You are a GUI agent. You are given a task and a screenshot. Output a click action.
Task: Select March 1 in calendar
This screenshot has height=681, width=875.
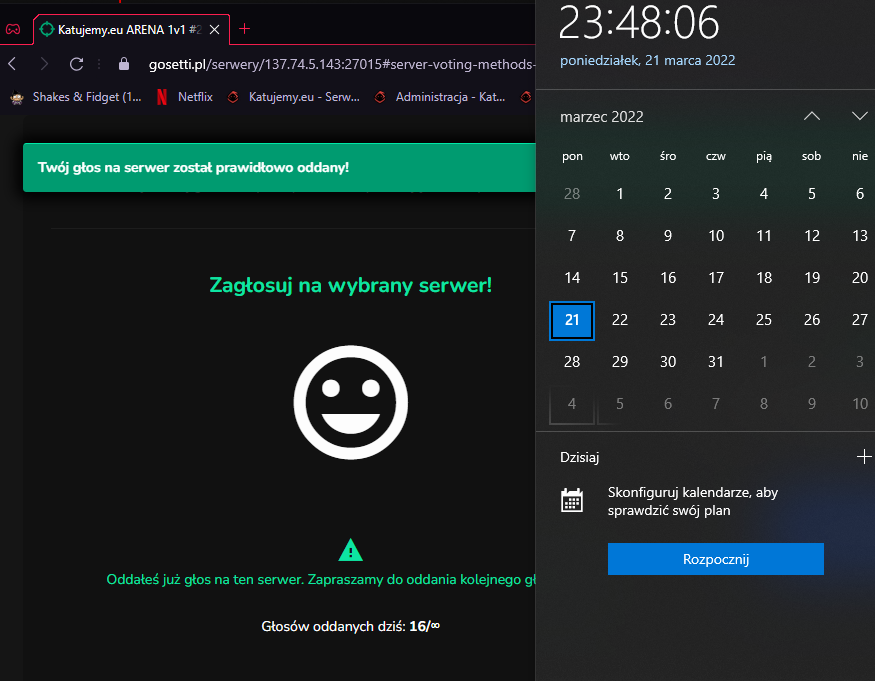620,194
